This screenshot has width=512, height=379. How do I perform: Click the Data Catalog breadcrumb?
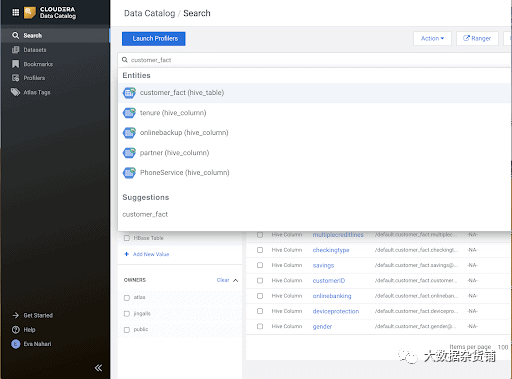(149, 13)
